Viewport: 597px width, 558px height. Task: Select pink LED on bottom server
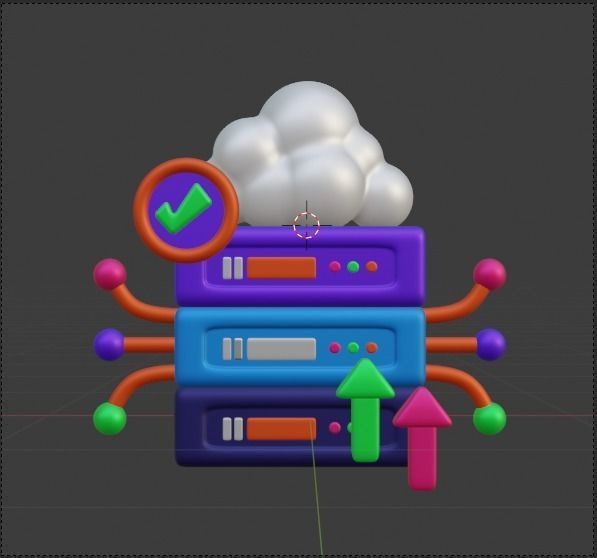tap(335, 428)
